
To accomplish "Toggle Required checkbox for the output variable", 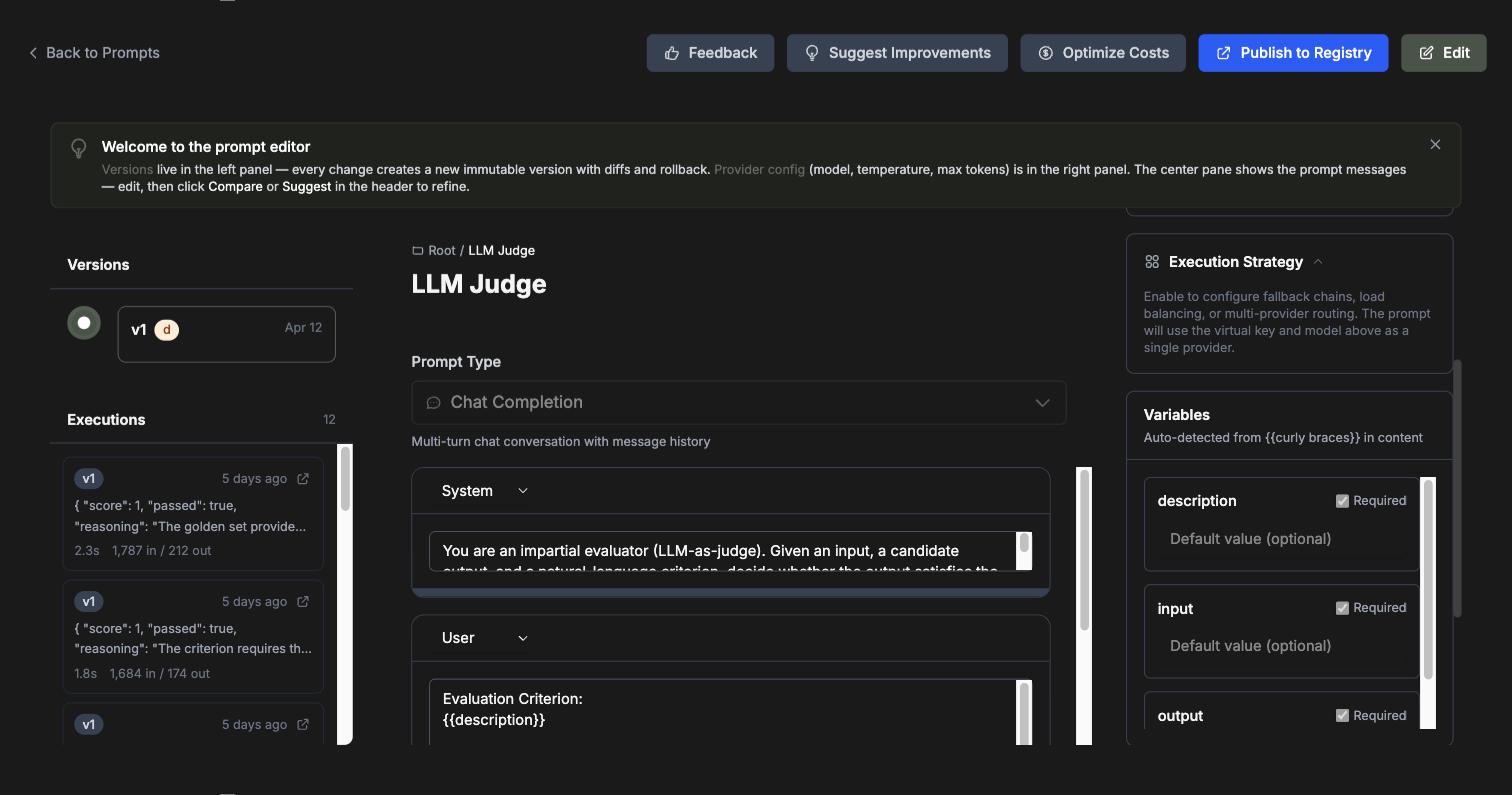I will pos(1342,716).
